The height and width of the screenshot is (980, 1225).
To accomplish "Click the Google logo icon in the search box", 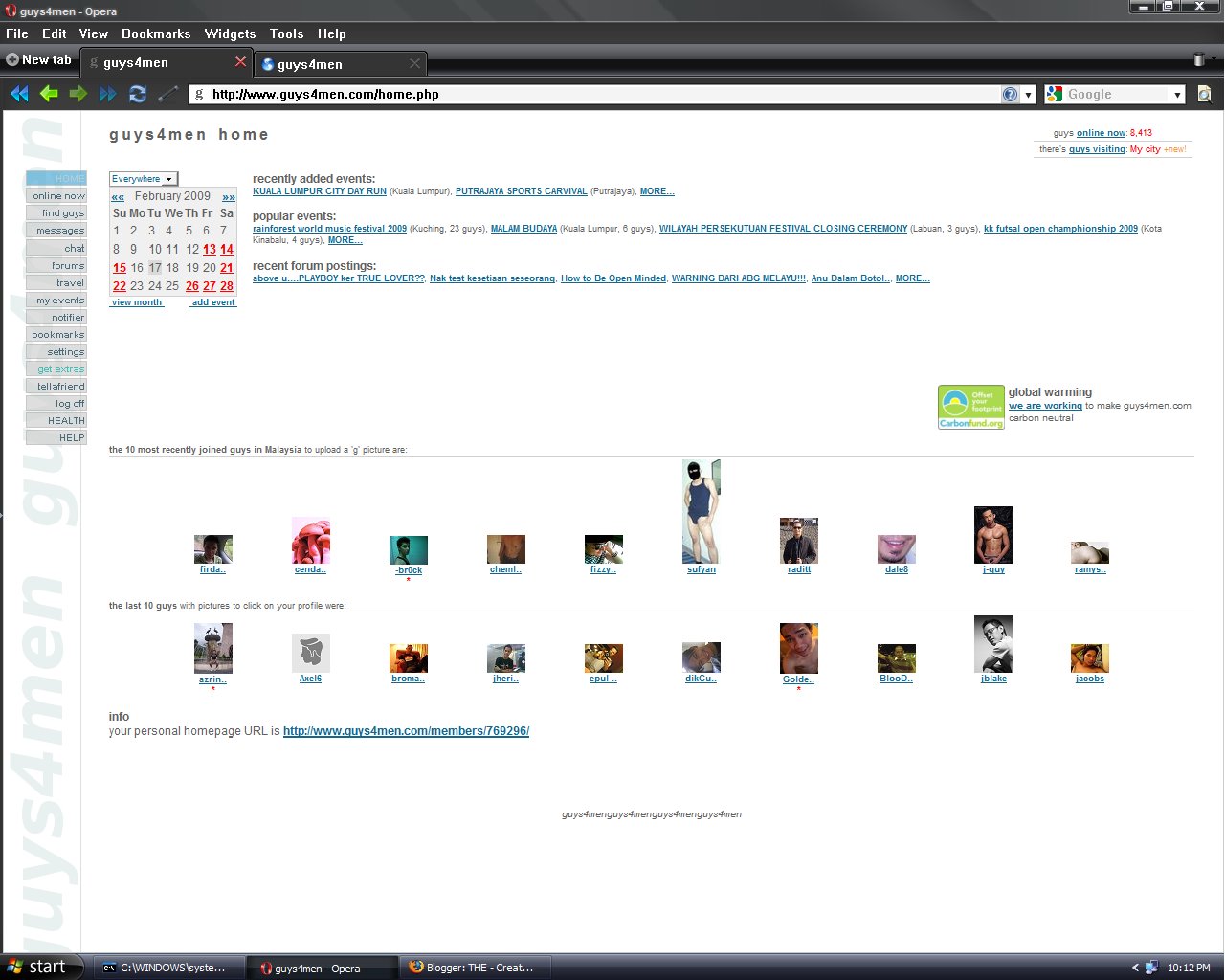I will [x=1055, y=94].
